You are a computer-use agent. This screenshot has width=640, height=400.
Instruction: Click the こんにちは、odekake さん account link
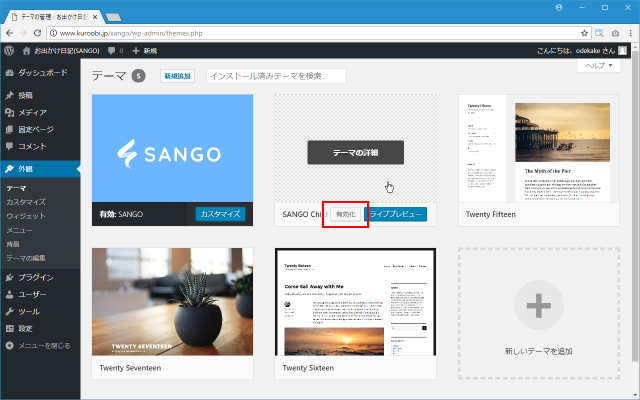[576, 51]
